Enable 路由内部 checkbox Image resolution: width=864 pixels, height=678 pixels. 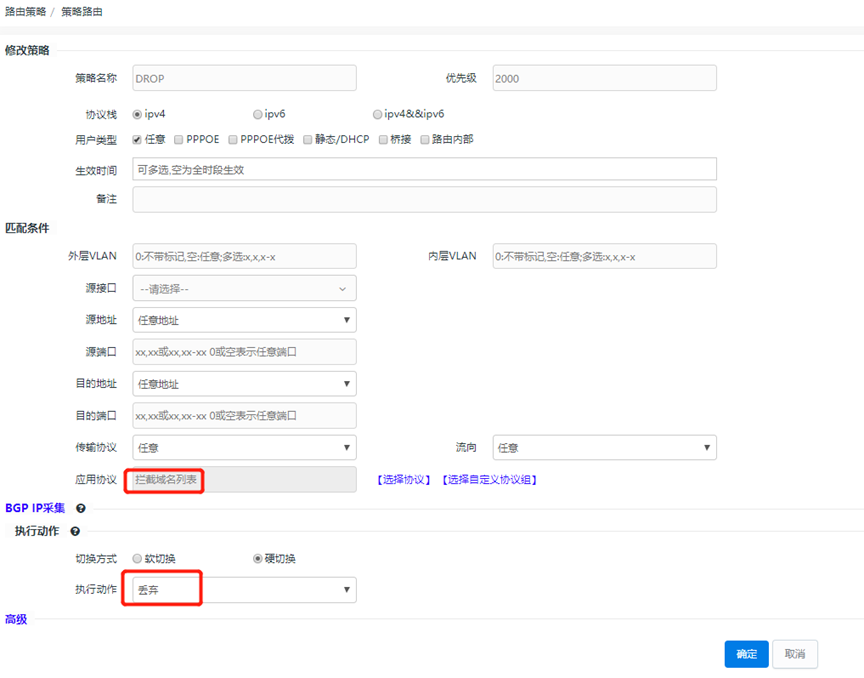(x=425, y=139)
